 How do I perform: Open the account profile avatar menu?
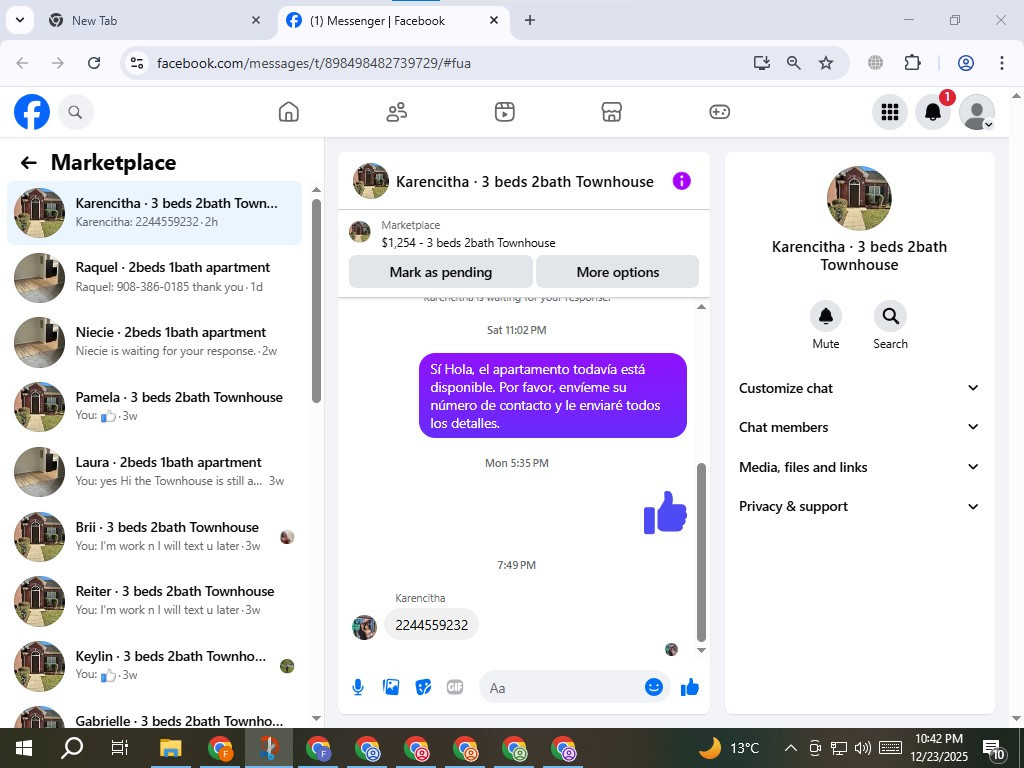tap(976, 112)
